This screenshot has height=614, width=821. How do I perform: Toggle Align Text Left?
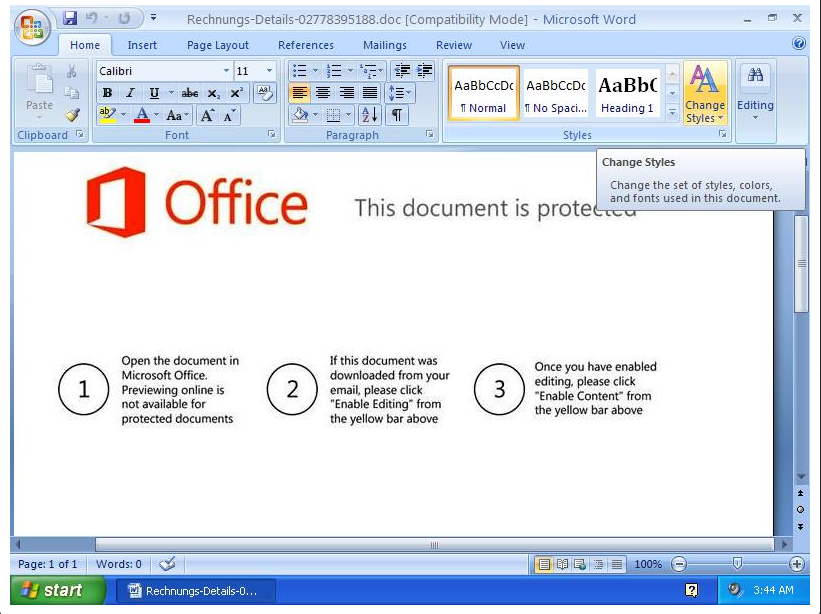(x=299, y=93)
